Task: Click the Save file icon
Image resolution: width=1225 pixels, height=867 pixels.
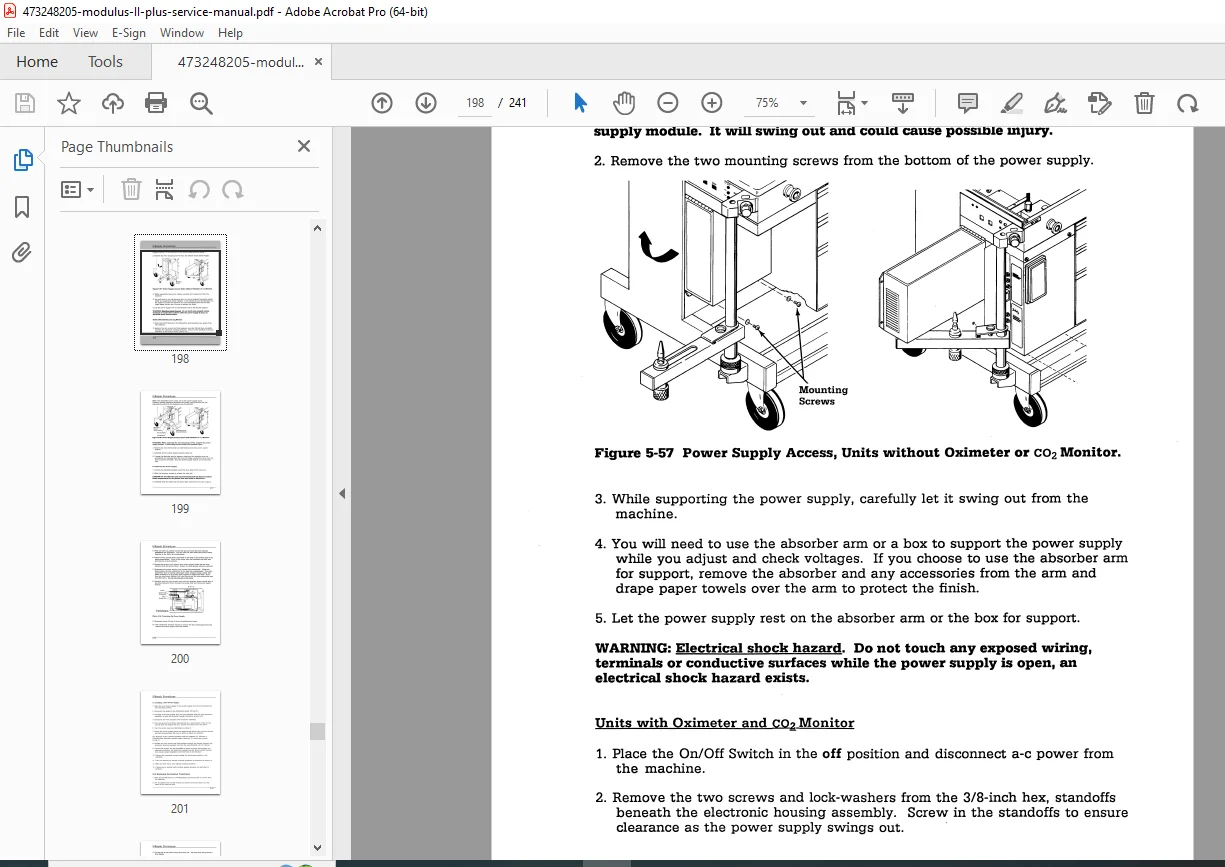Action: click(x=25, y=103)
